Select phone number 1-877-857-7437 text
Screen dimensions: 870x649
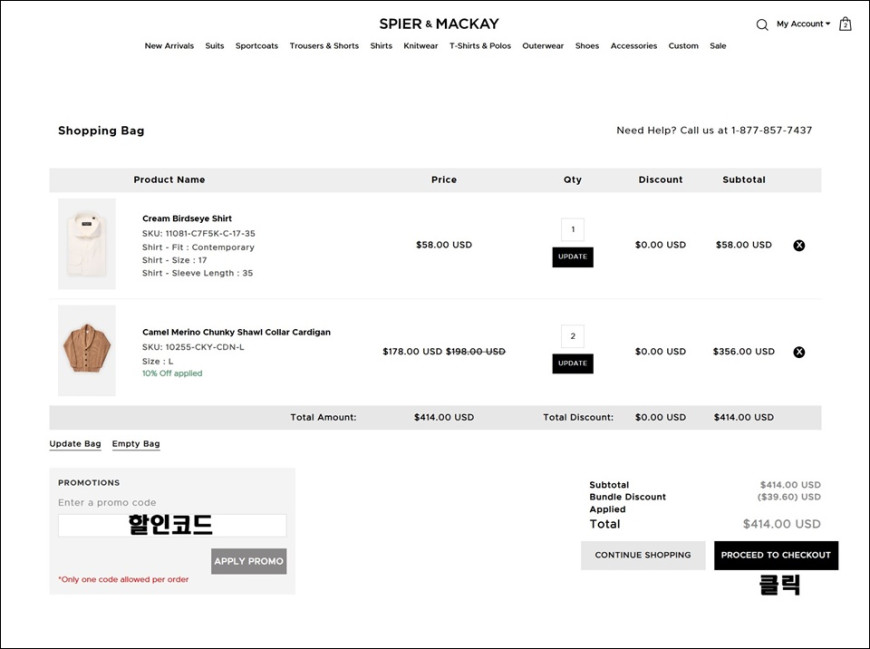(771, 130)
